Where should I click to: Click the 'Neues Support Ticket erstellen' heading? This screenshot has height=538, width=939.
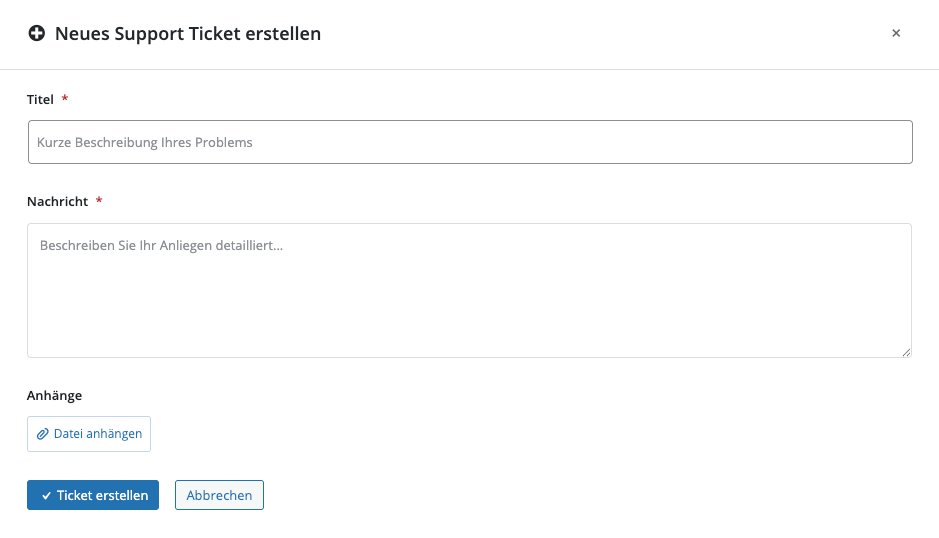coord(188,34)
